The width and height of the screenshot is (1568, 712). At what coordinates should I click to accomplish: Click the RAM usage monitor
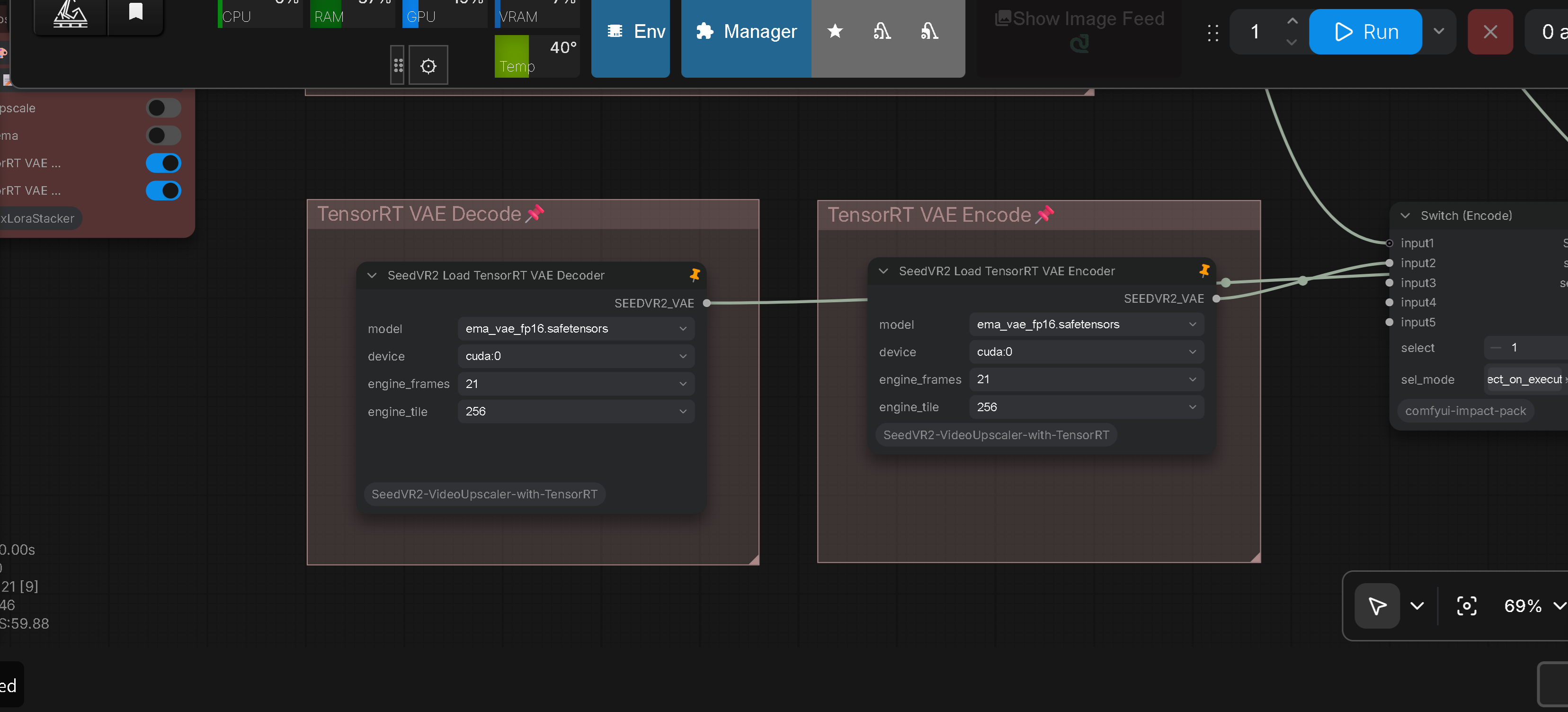coord(352,13)
